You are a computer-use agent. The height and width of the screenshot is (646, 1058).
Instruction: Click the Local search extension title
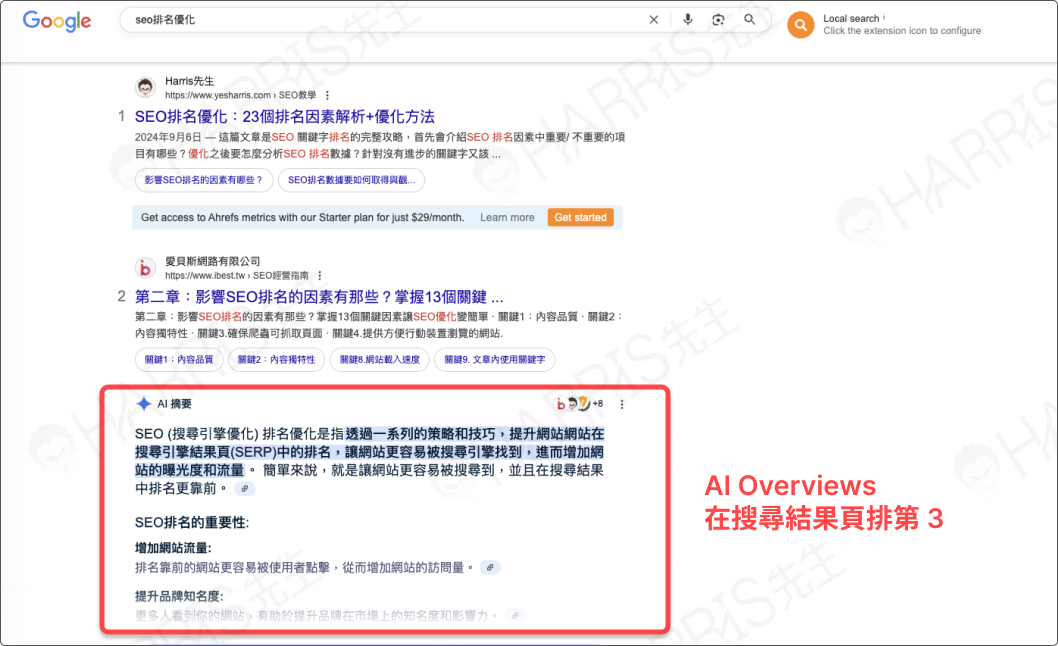(851, 18)
